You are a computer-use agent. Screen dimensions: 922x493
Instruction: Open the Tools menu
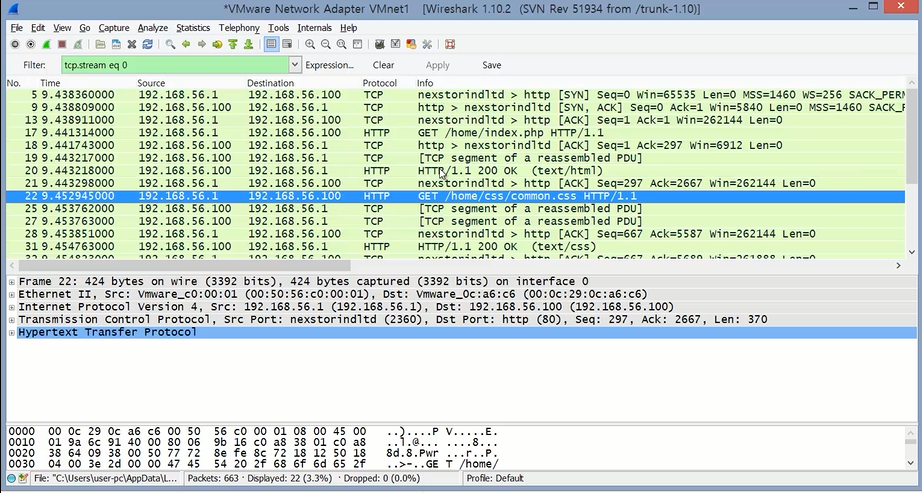278,28
